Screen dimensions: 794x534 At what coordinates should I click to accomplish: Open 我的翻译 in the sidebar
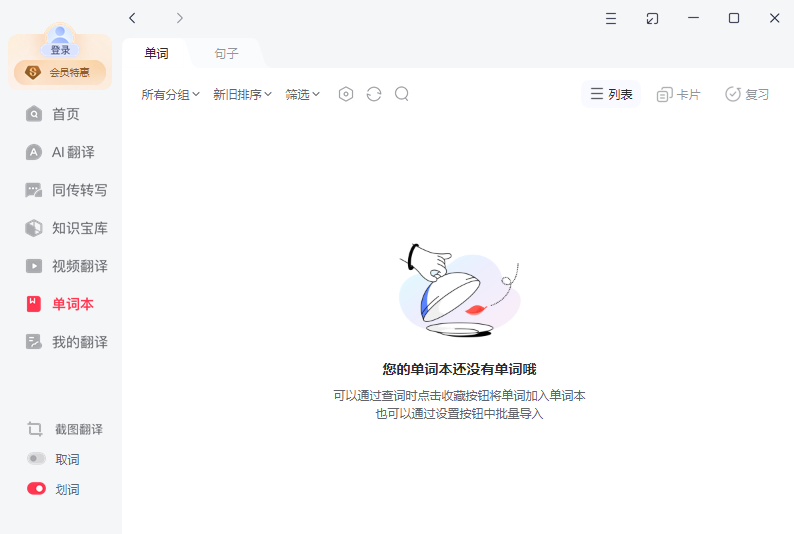[x=66, y=342]
